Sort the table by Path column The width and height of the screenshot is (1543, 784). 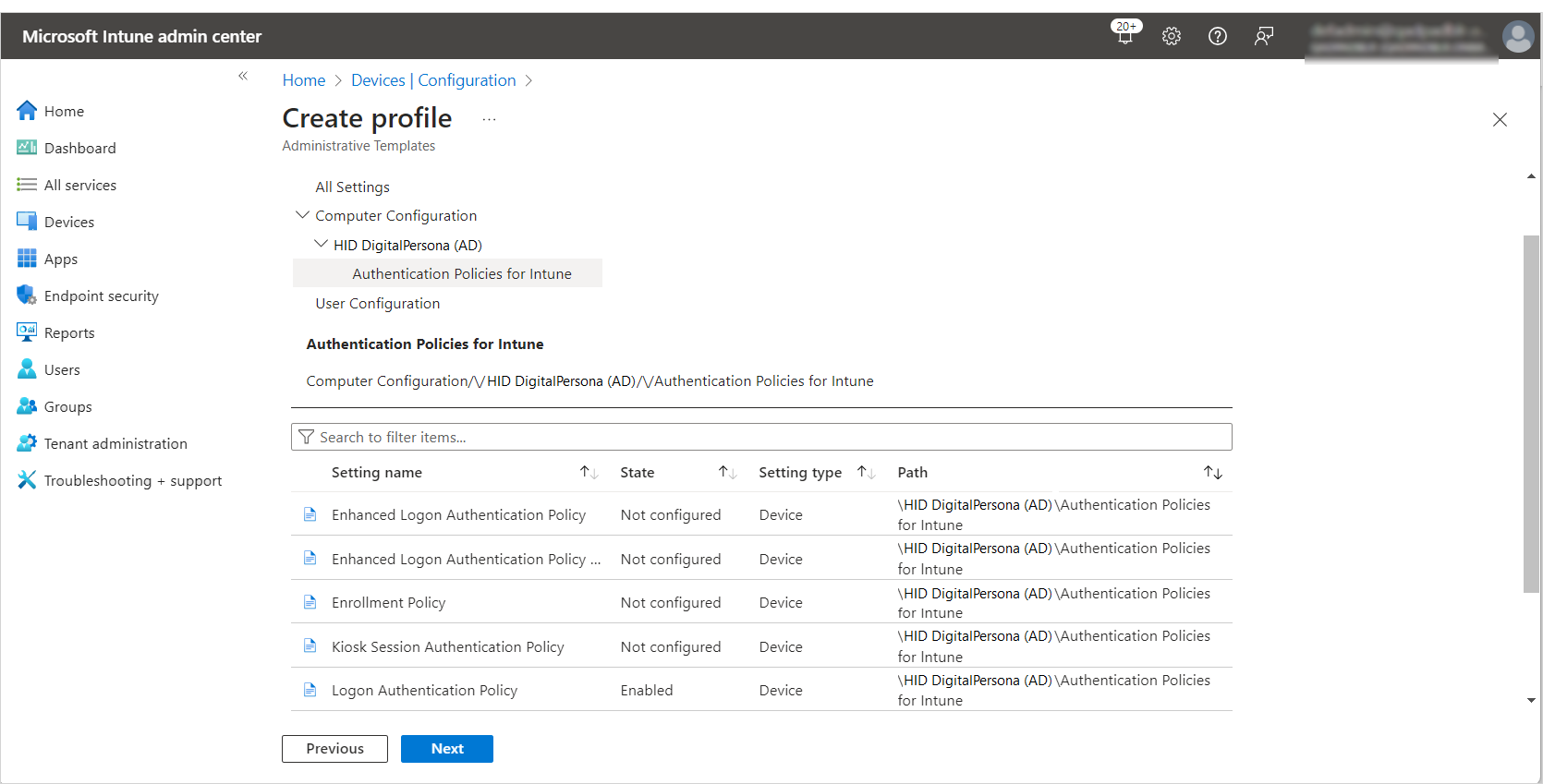[x=1212, y=473]
